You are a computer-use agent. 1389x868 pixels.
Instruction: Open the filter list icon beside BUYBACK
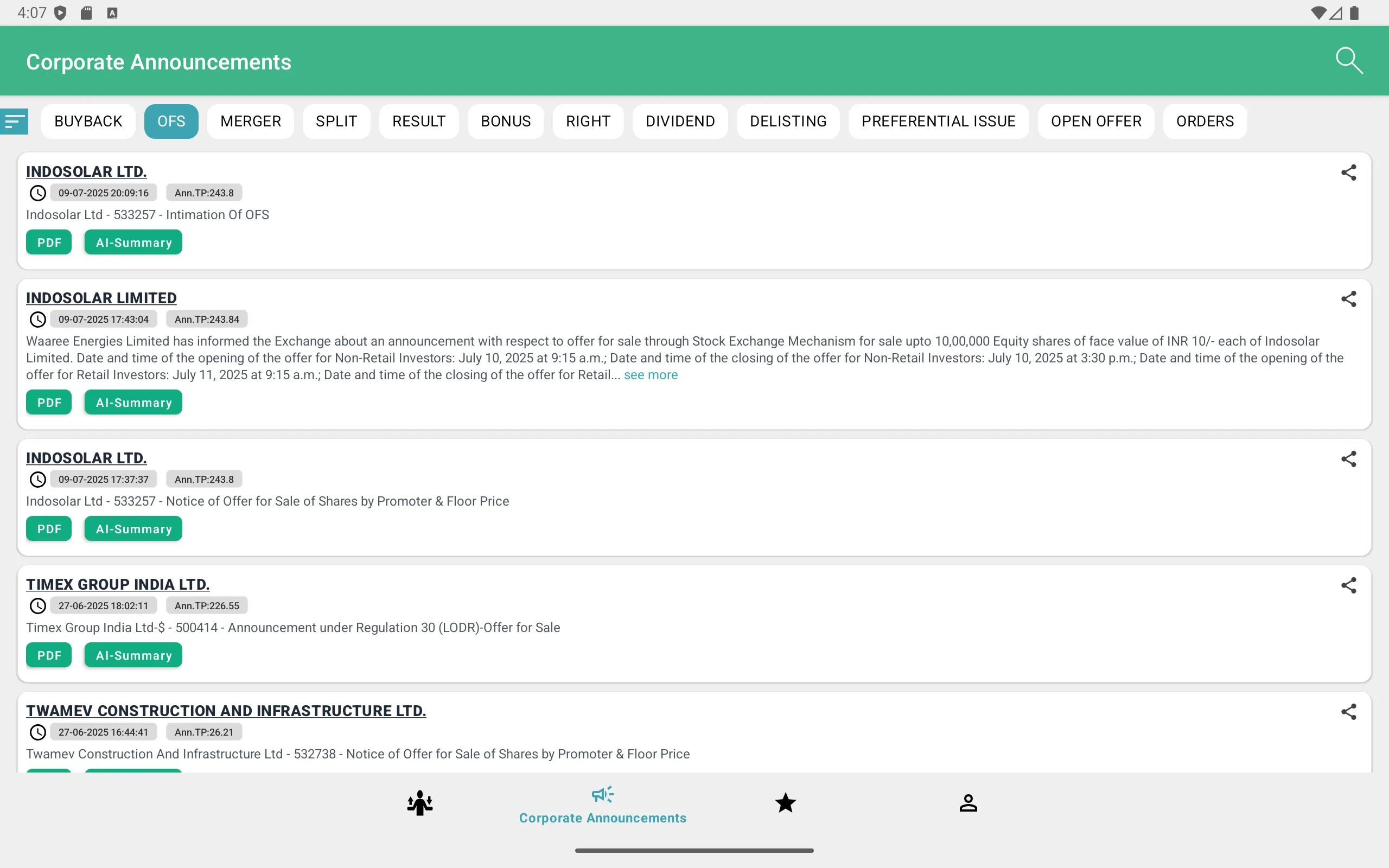click(x=14, y=121)
